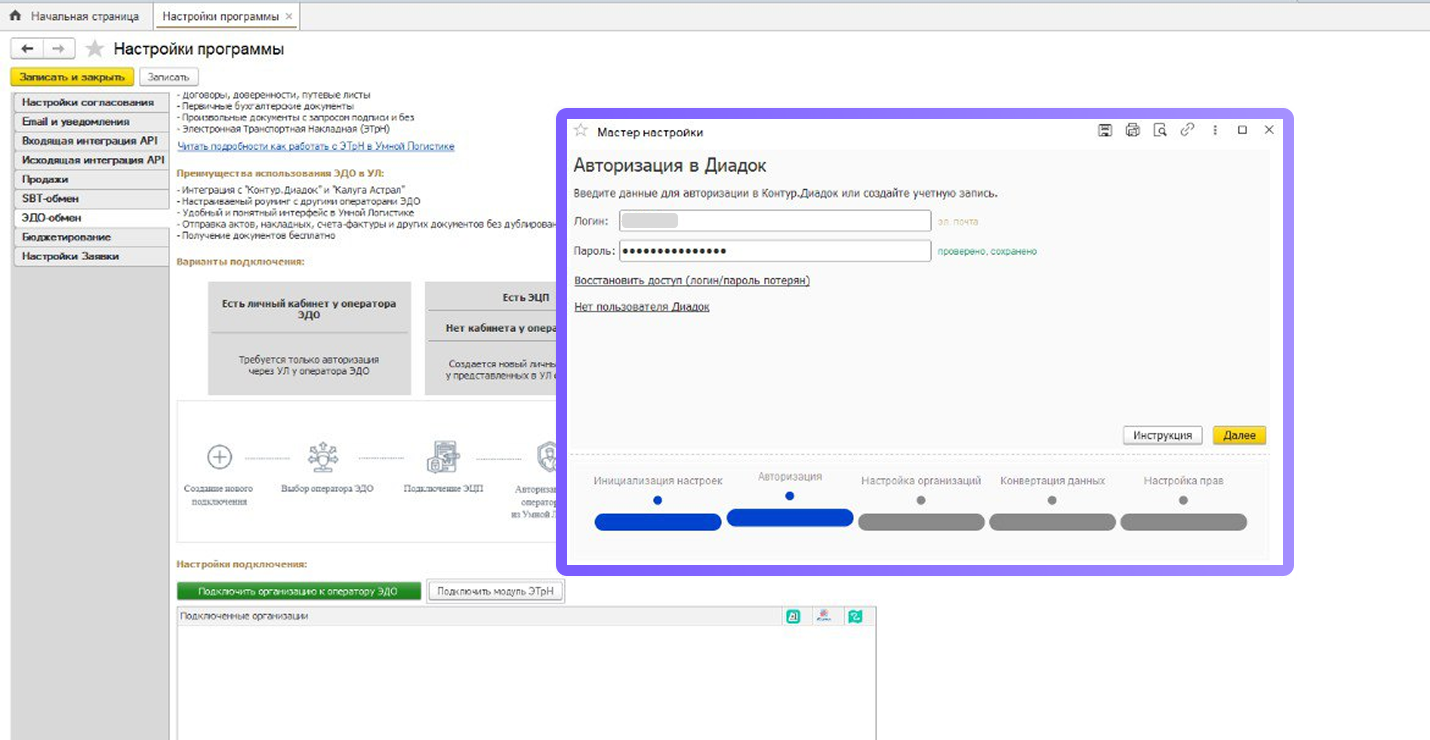Viewport: 1430px width, 740px height.
Task: Focus the Пароль input field
Action: click(775, 251)
